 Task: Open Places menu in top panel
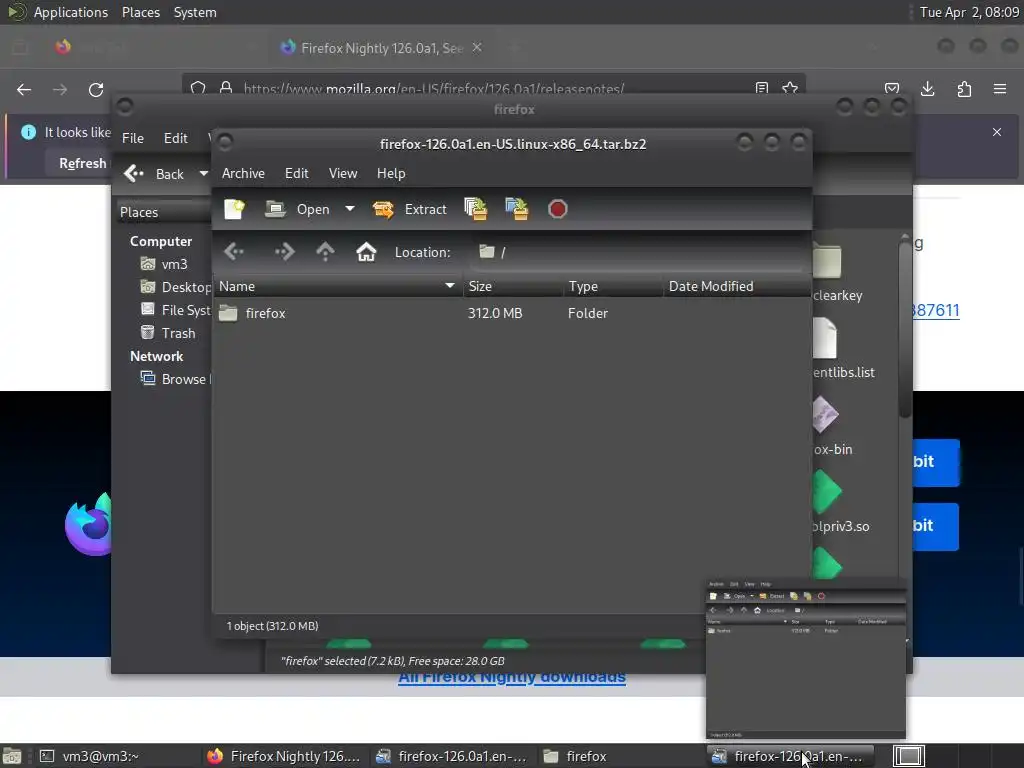(x=140, y=12)
